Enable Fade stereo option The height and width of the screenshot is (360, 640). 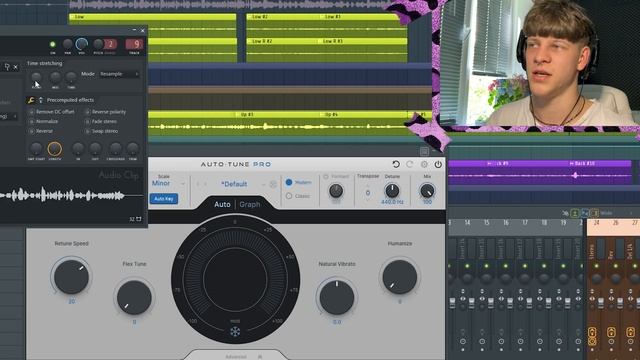[87, 121]
